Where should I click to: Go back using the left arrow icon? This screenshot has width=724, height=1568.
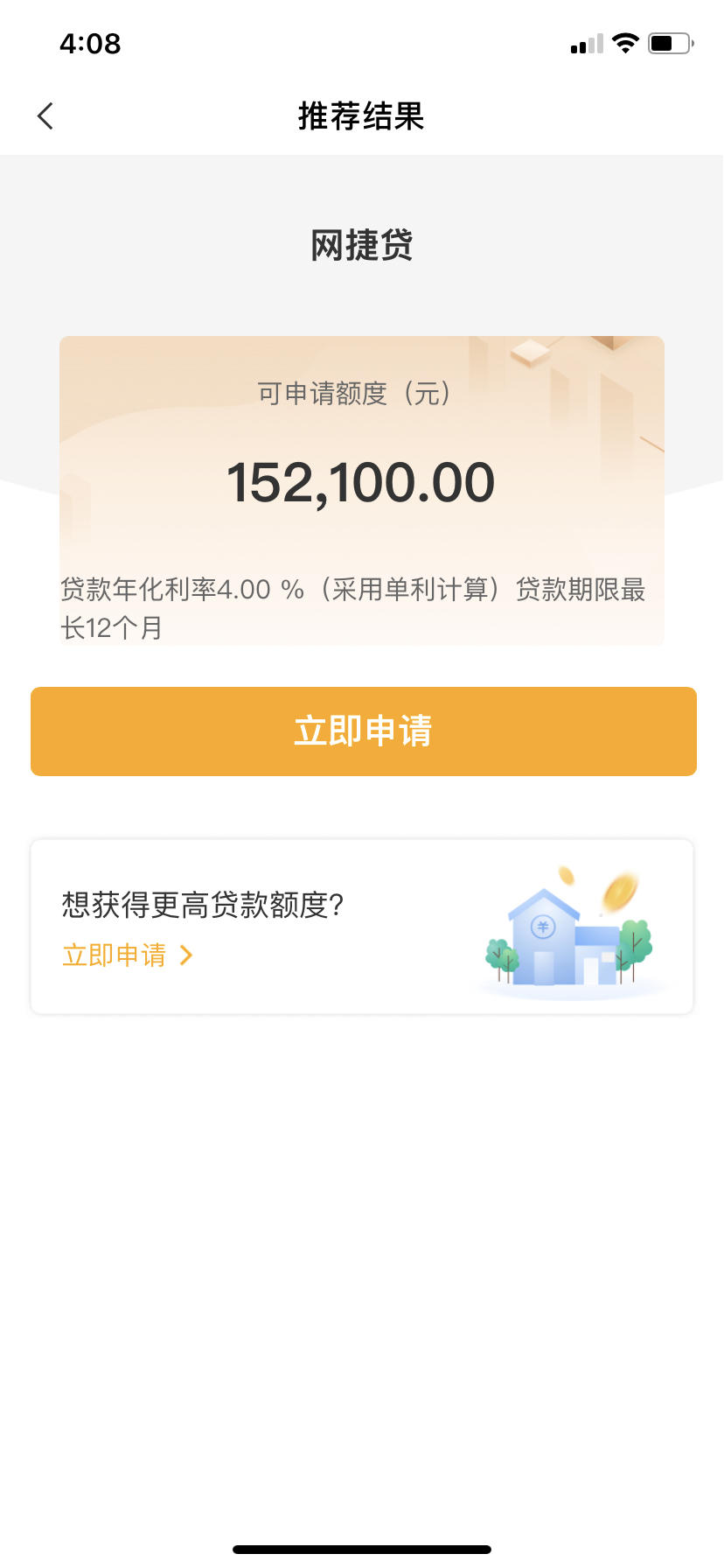click(45, 115)
